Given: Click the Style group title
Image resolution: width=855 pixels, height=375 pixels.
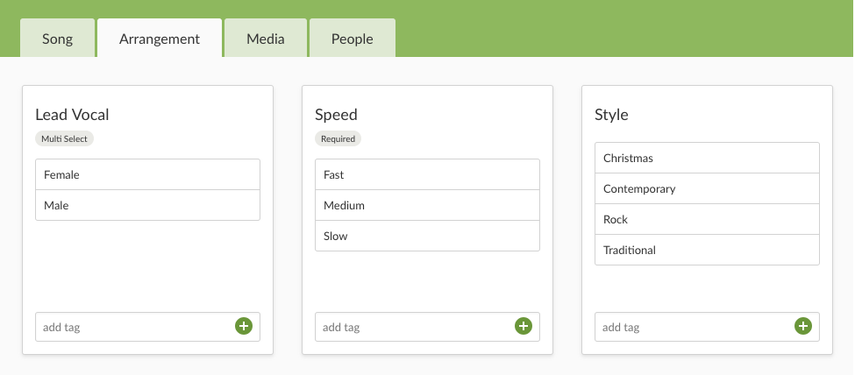Looking at the screenshot, I should coord(611,115).
